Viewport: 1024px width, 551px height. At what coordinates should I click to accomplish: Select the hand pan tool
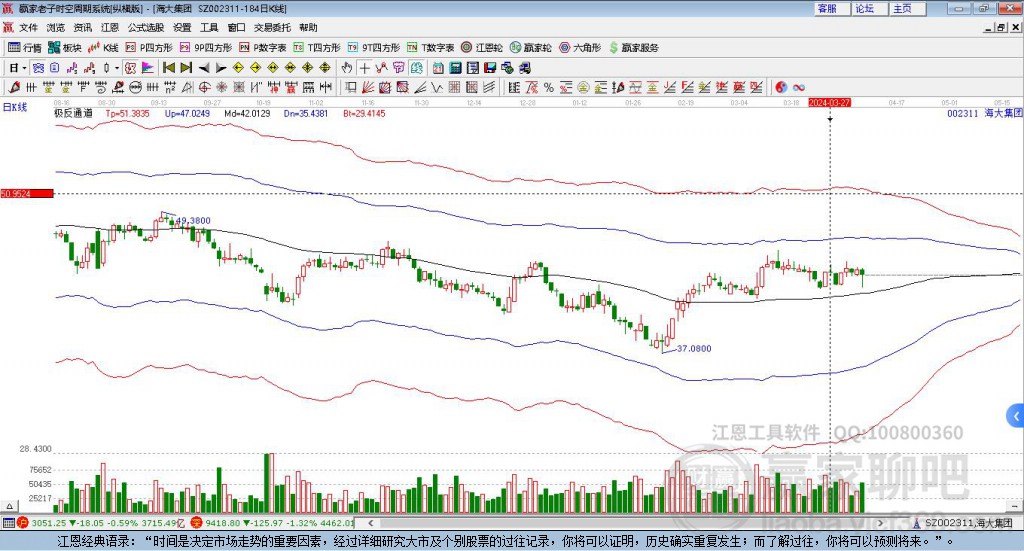click(x=347, y=68)
